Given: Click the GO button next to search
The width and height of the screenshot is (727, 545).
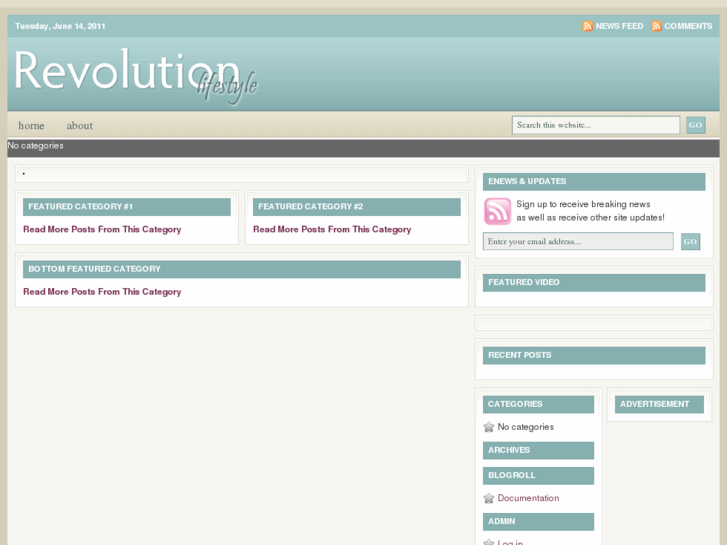Looking at the screenshot, I should [x=695, y=125].
